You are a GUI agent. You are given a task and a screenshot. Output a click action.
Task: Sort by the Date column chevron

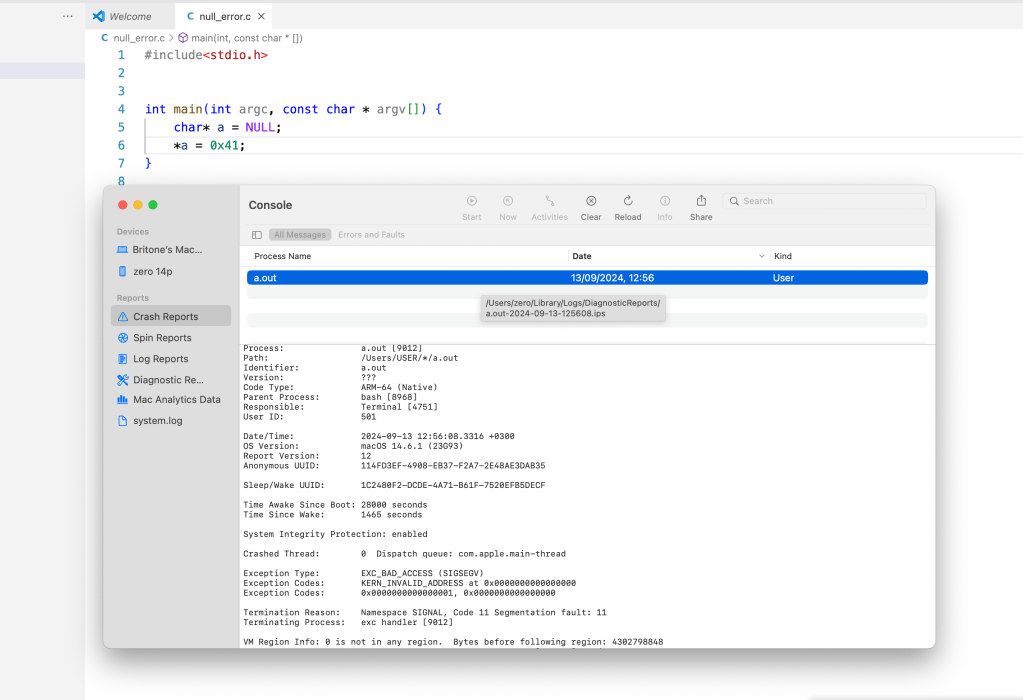point(763,257)
